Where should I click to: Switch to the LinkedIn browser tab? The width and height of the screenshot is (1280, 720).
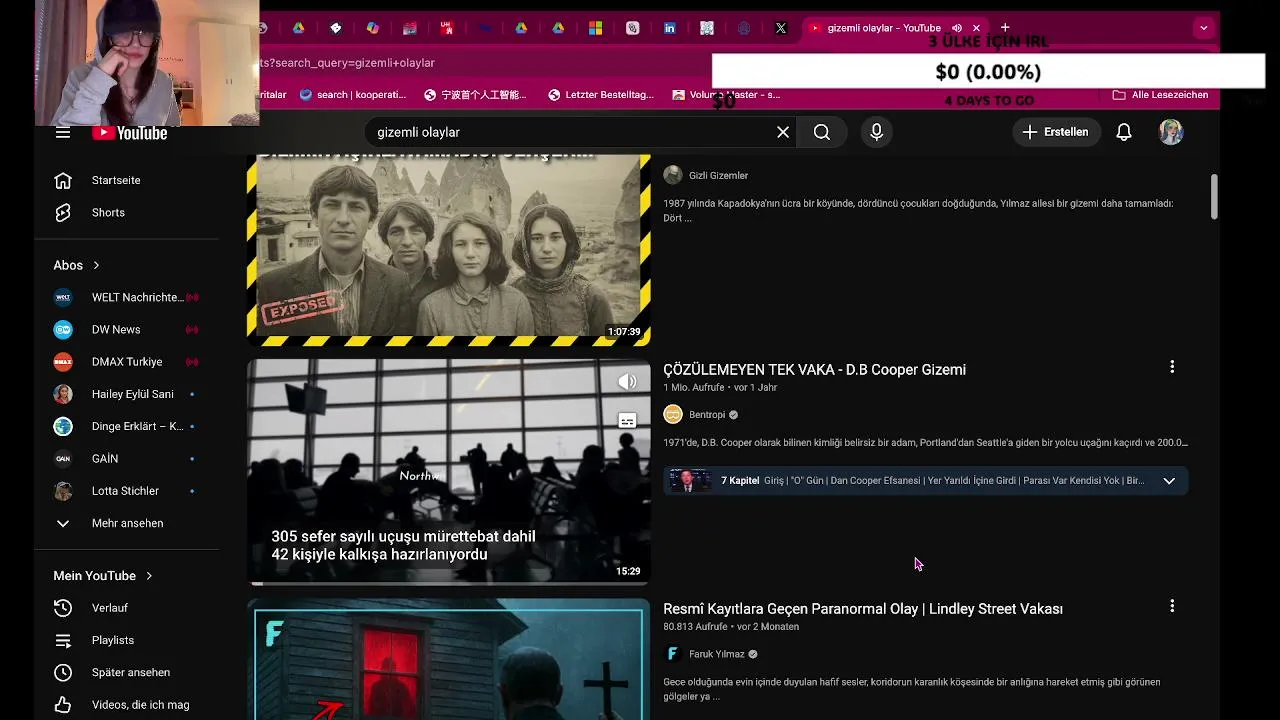(x=670, y=28)
